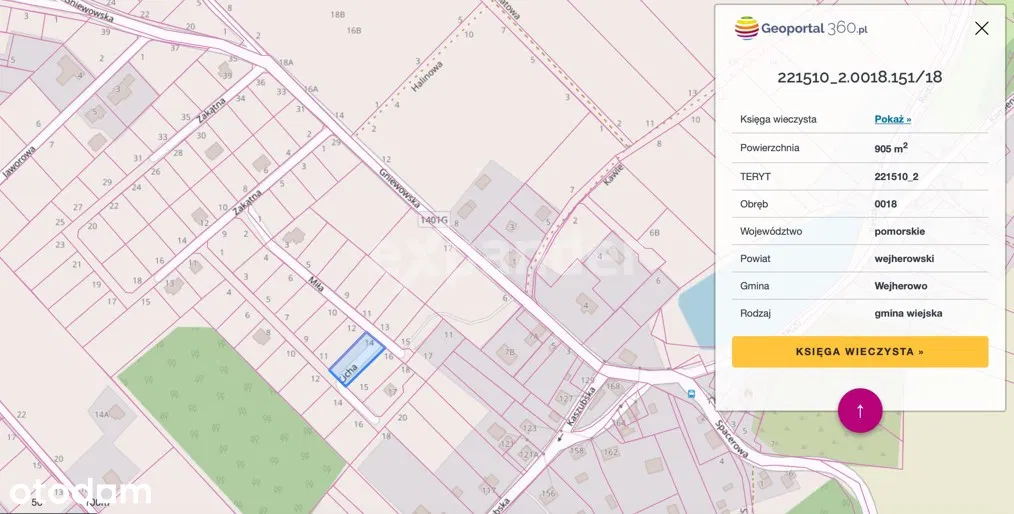The width and height of the screenshot is (1014, 514).
Task: Click the Halinowa street label
Action: coord(427,74)
